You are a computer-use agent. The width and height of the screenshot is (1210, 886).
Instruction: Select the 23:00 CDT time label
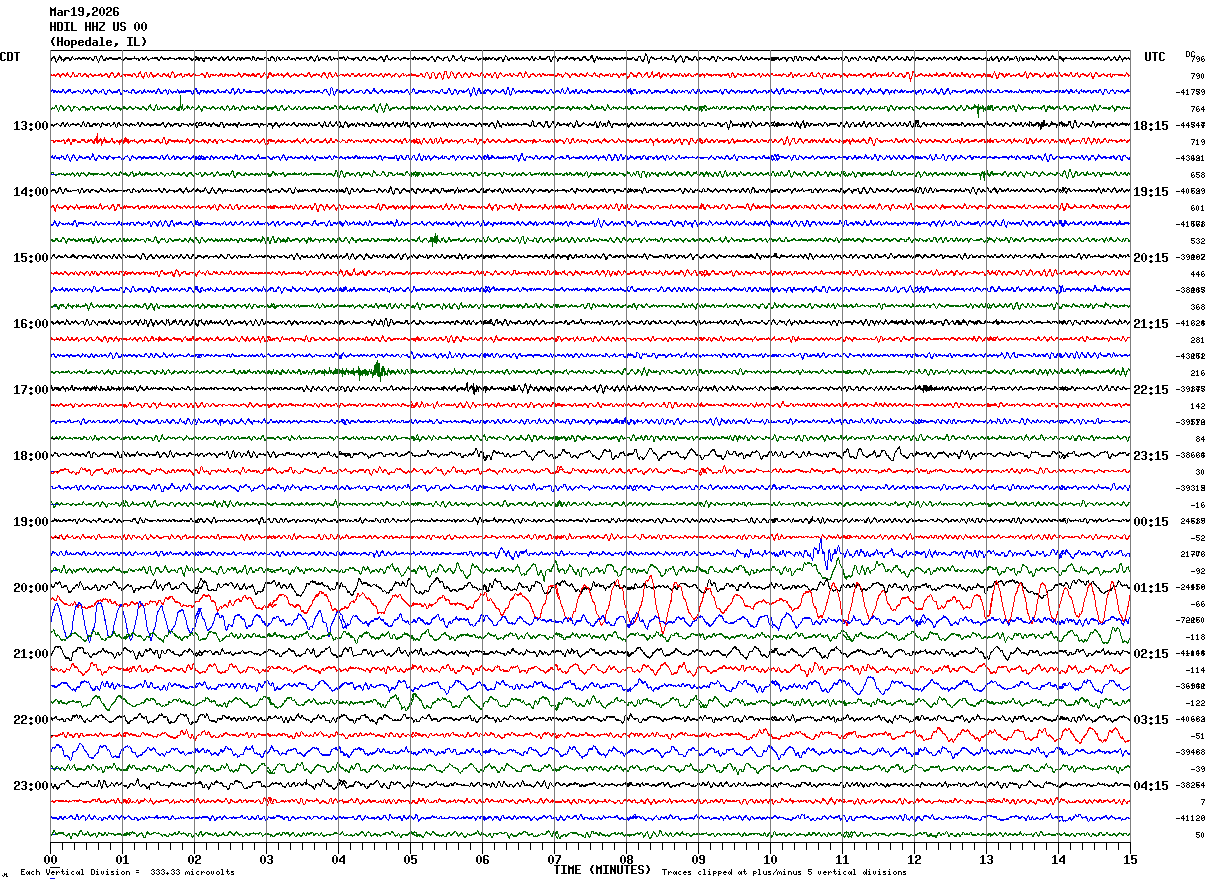[31, 786]
